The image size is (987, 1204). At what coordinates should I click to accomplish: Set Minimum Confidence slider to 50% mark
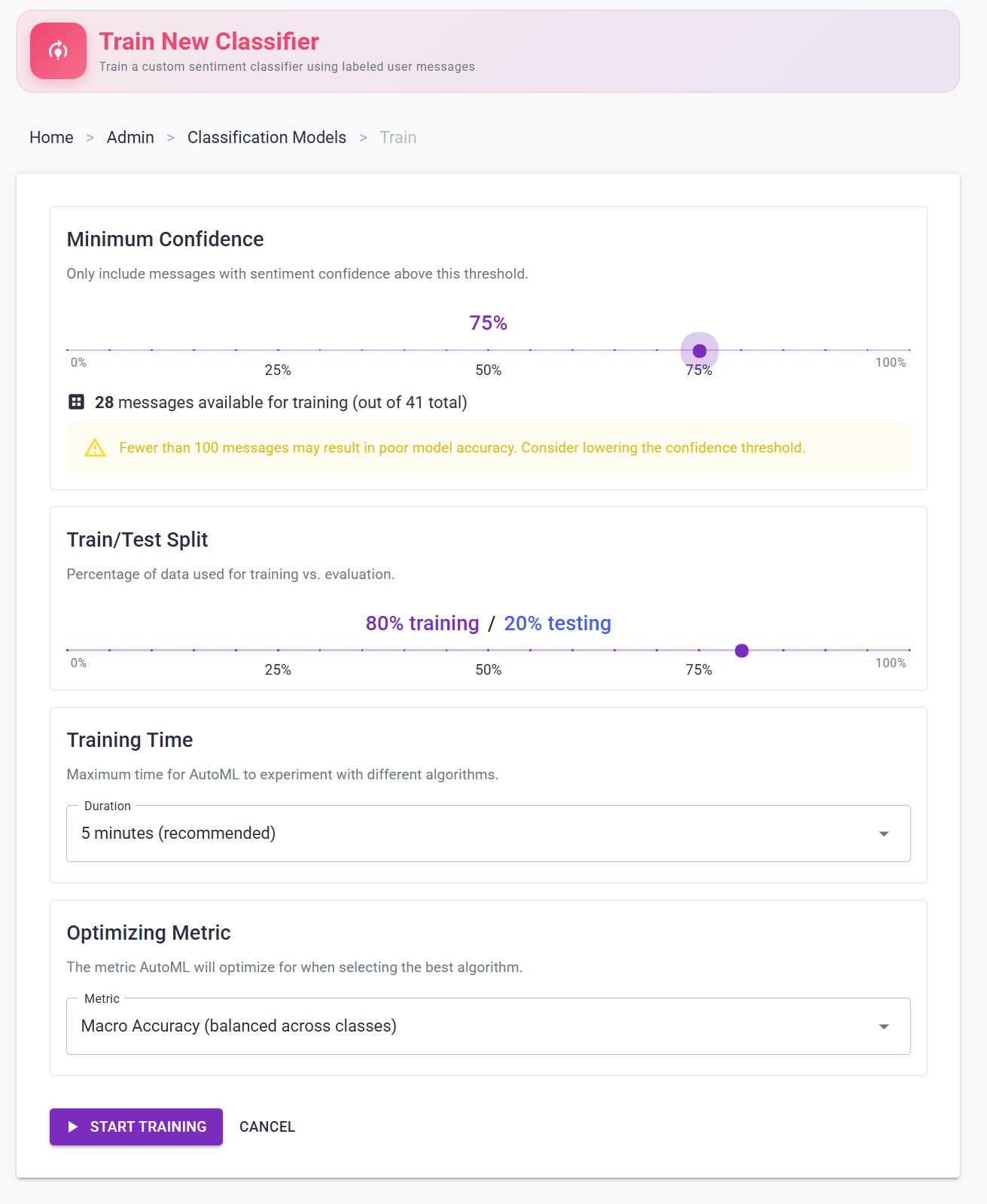pos(489,350)
